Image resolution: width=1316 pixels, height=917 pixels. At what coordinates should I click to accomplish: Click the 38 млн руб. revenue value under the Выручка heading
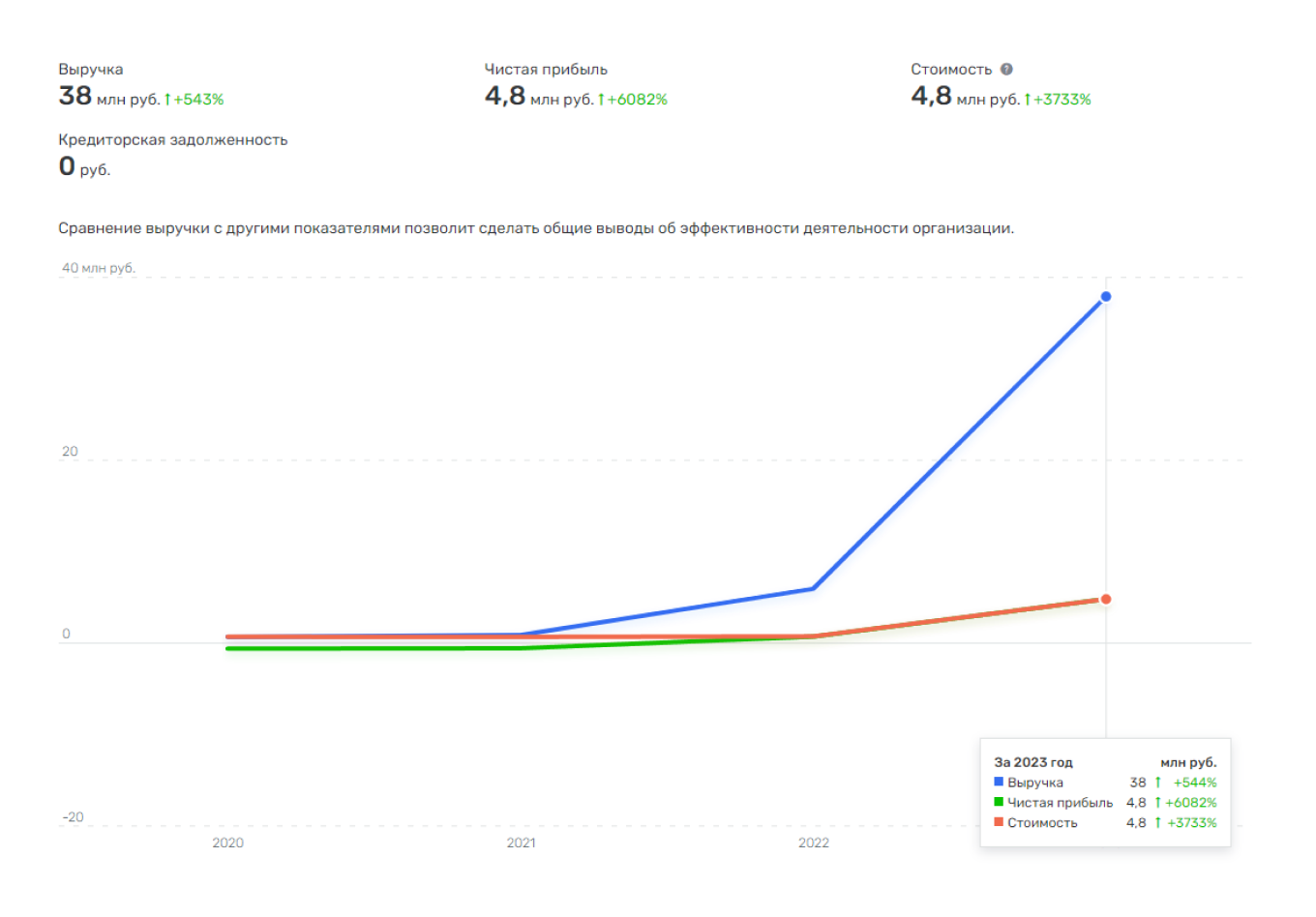[109, 97]
